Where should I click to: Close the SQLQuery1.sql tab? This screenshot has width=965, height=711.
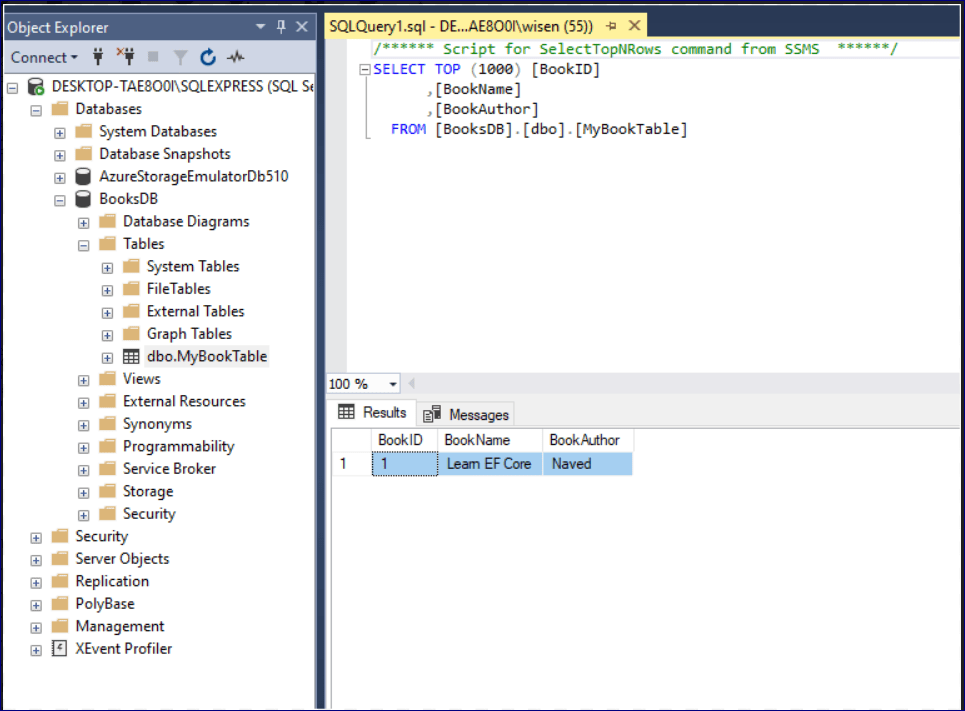[633, 26]
